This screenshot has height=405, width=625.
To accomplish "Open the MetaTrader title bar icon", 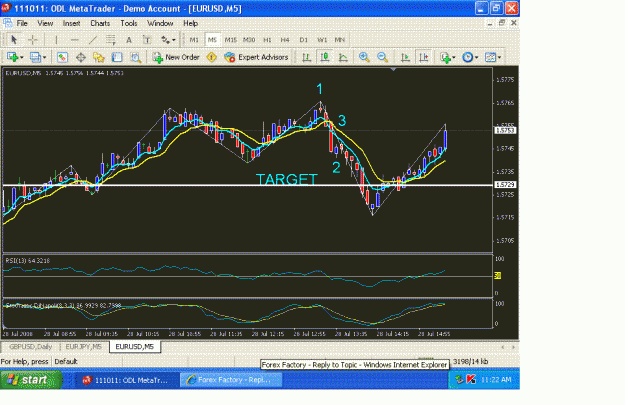I will click(6, 8).
